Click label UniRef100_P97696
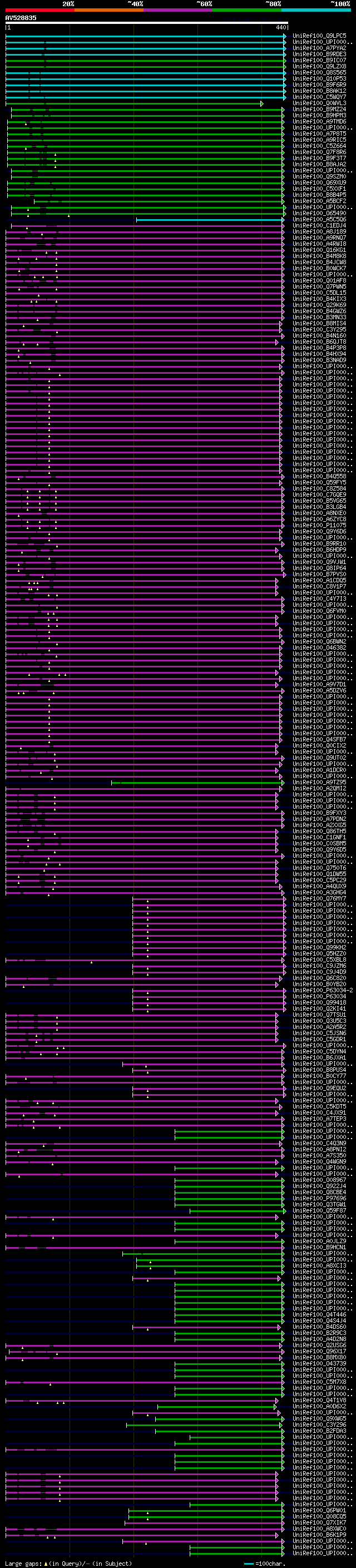356x1568 pixels. pos(319,1198)
